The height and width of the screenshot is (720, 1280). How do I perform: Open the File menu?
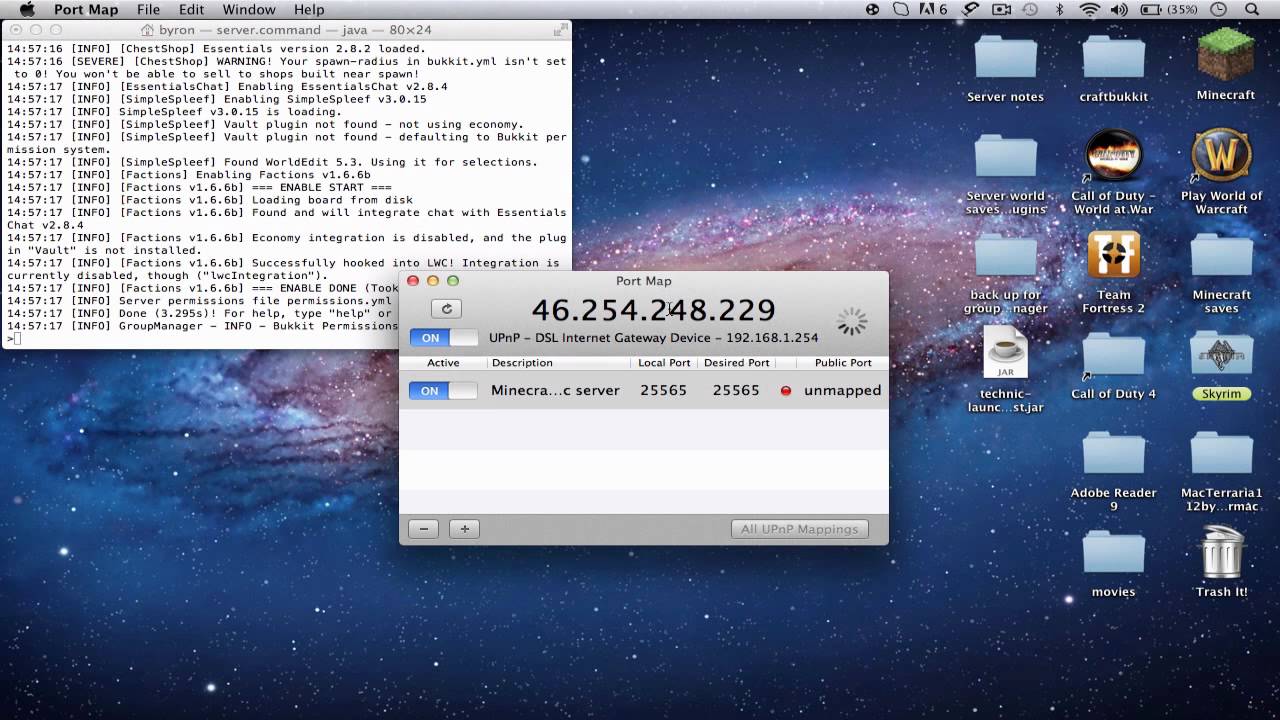148,9
